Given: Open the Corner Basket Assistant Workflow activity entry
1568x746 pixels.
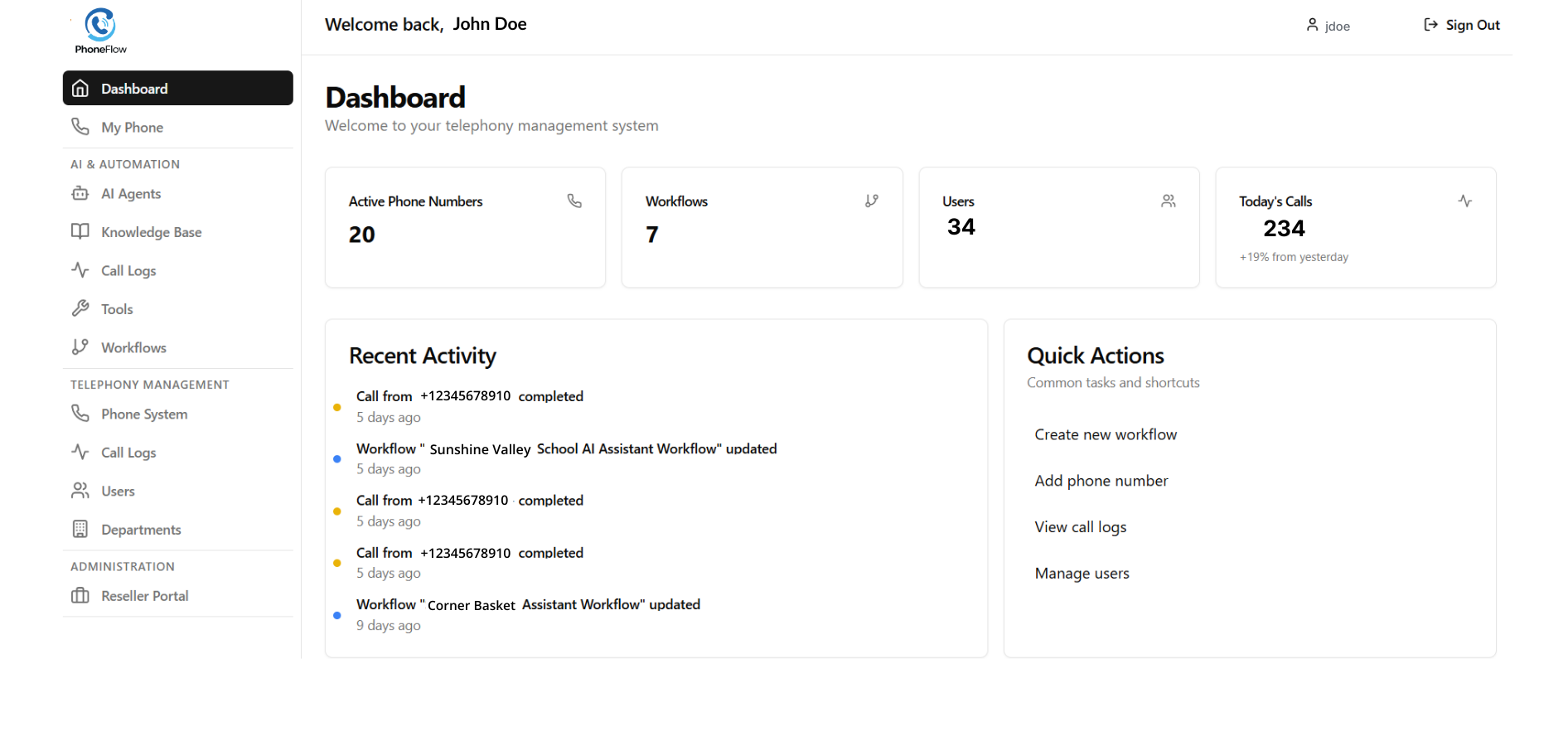Looking at the screenshot, I should 528,604.
